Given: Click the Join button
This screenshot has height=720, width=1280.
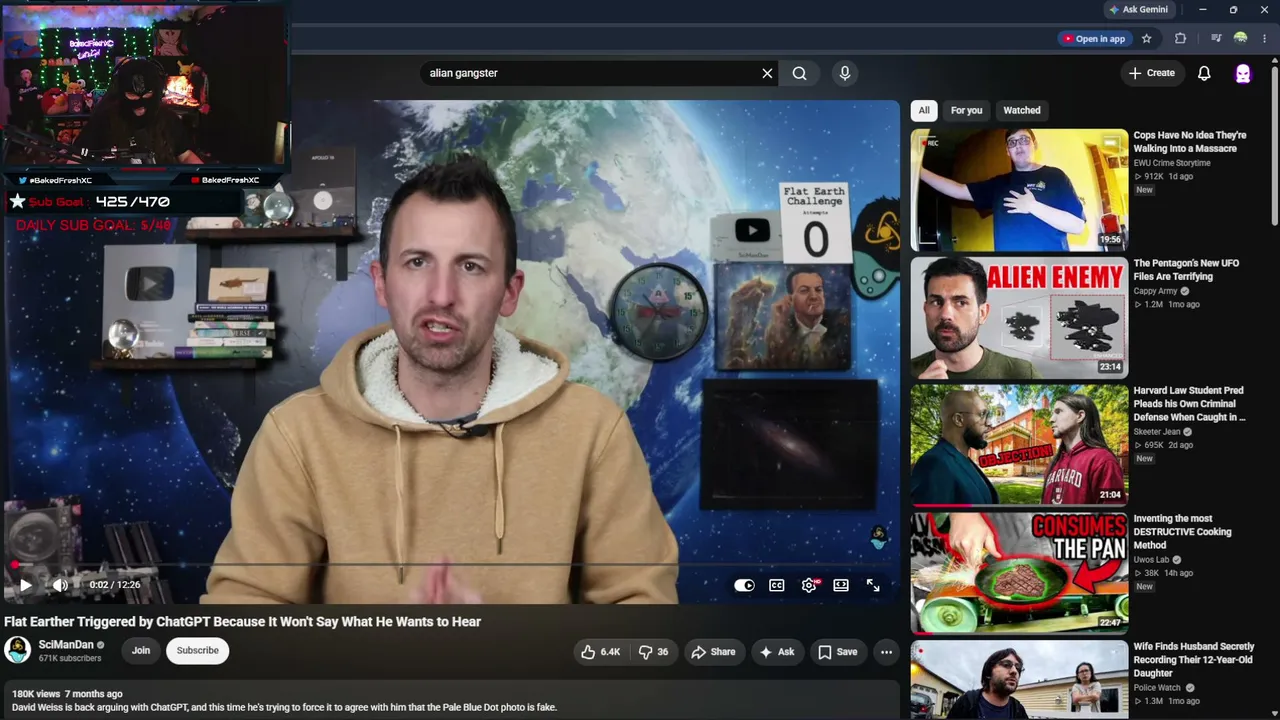Looking at the screenshot, I should coord(141,651).
